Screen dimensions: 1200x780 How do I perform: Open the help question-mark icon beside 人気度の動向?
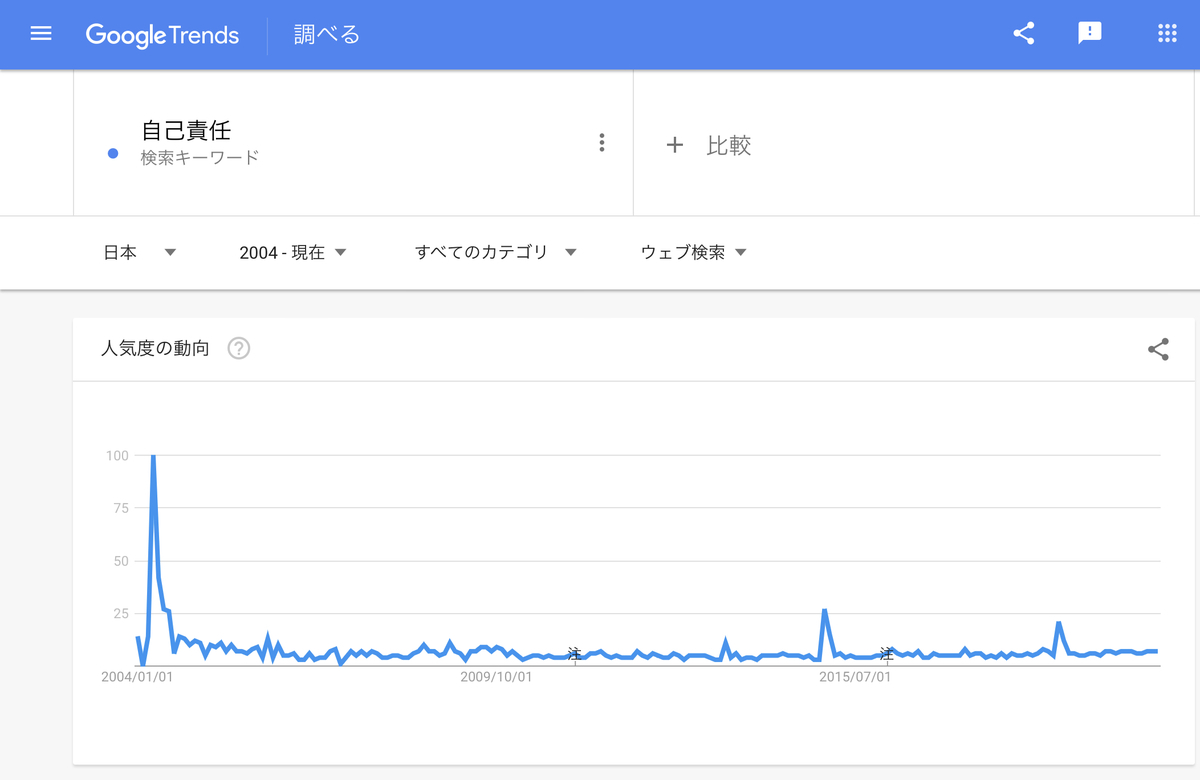237,349
